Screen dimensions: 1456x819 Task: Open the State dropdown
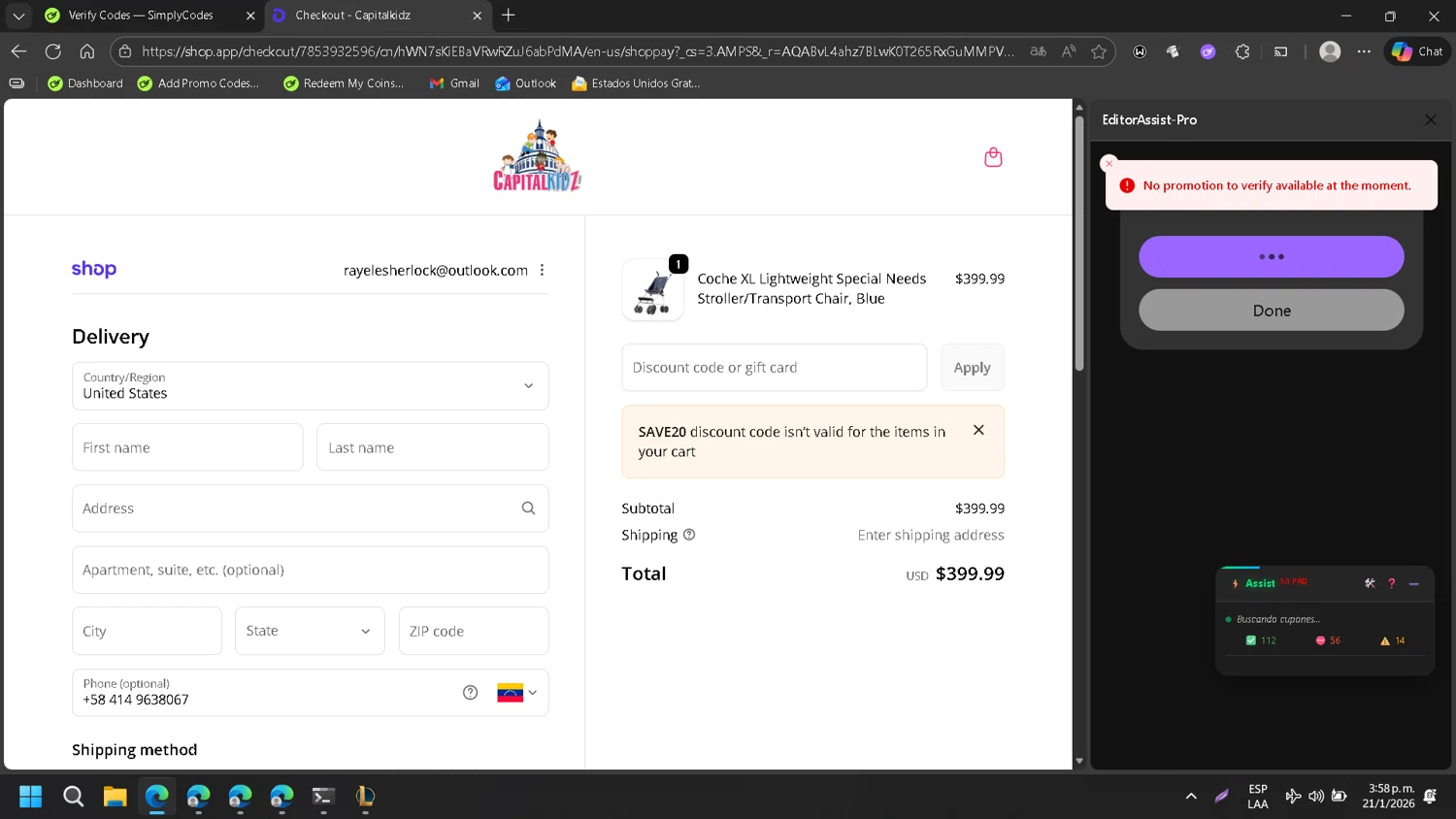[310, 631]
